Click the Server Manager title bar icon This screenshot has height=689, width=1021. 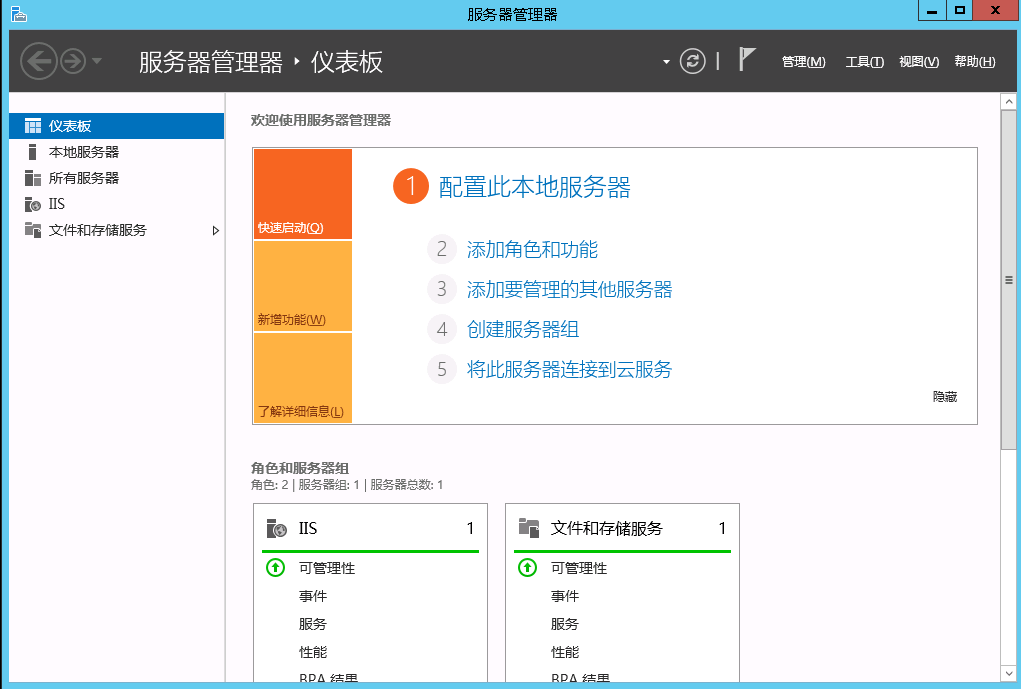[x=19, y=14]
